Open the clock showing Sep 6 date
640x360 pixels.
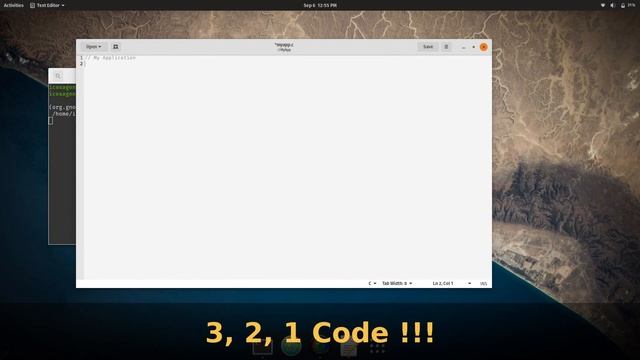[x=320, y=5]
